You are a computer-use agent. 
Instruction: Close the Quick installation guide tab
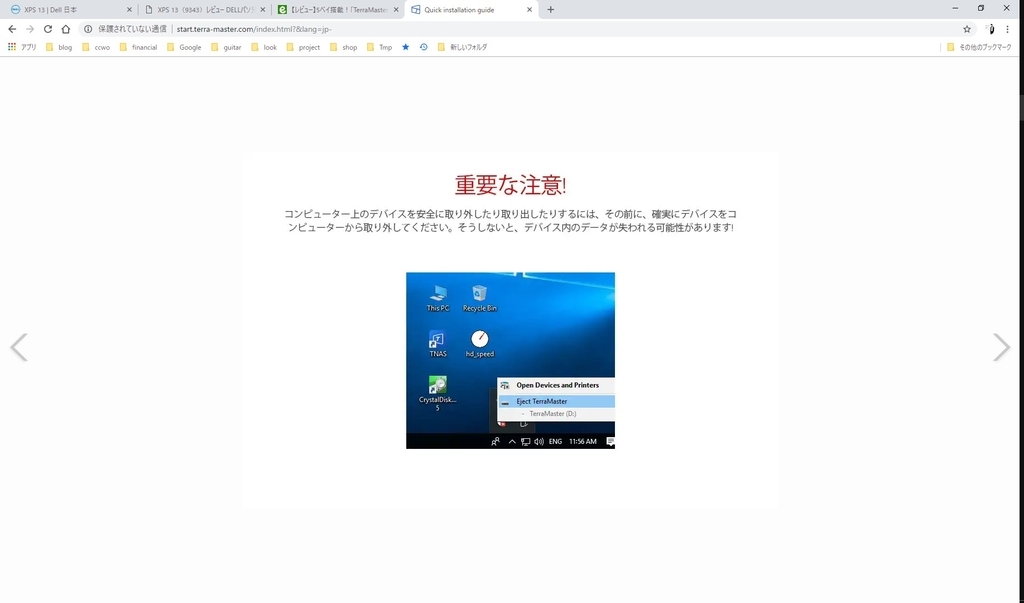point(530,10)
